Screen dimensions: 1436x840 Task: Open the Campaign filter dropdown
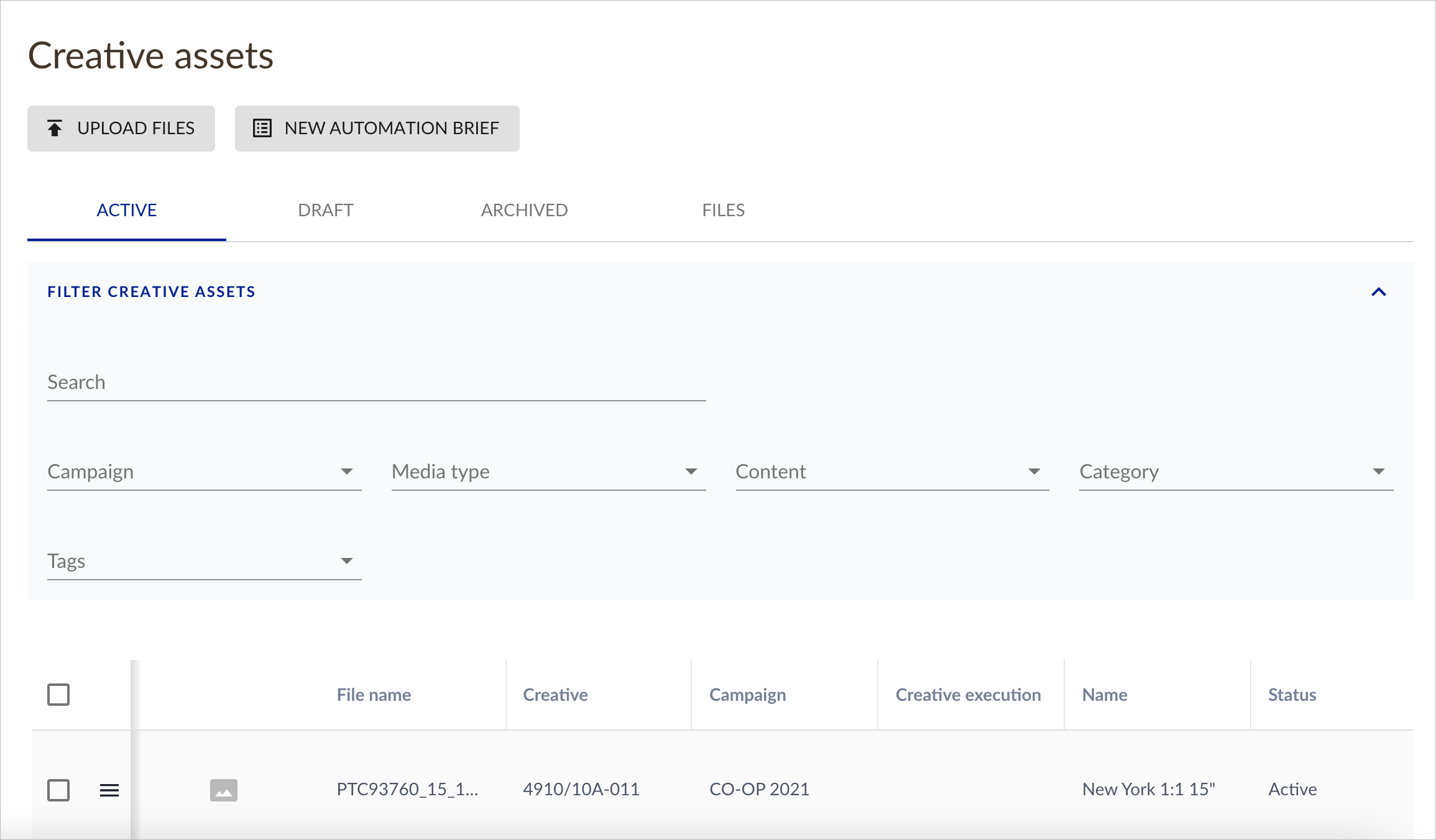pyautogui.click(x=205, y=472)
